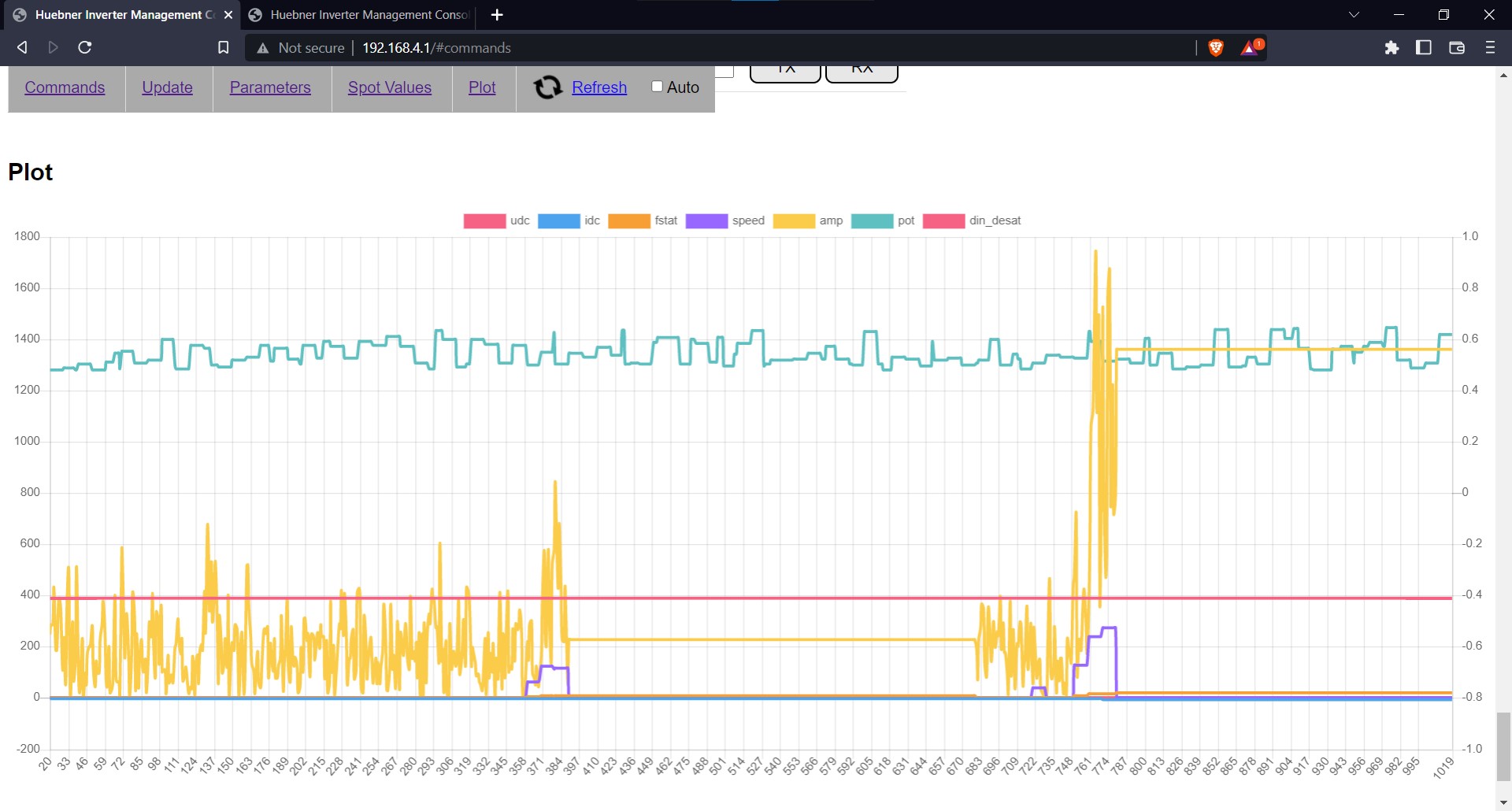This screenshot has height=811, width=1512.
Task: Click the Update navigation link
Action: 167,87
